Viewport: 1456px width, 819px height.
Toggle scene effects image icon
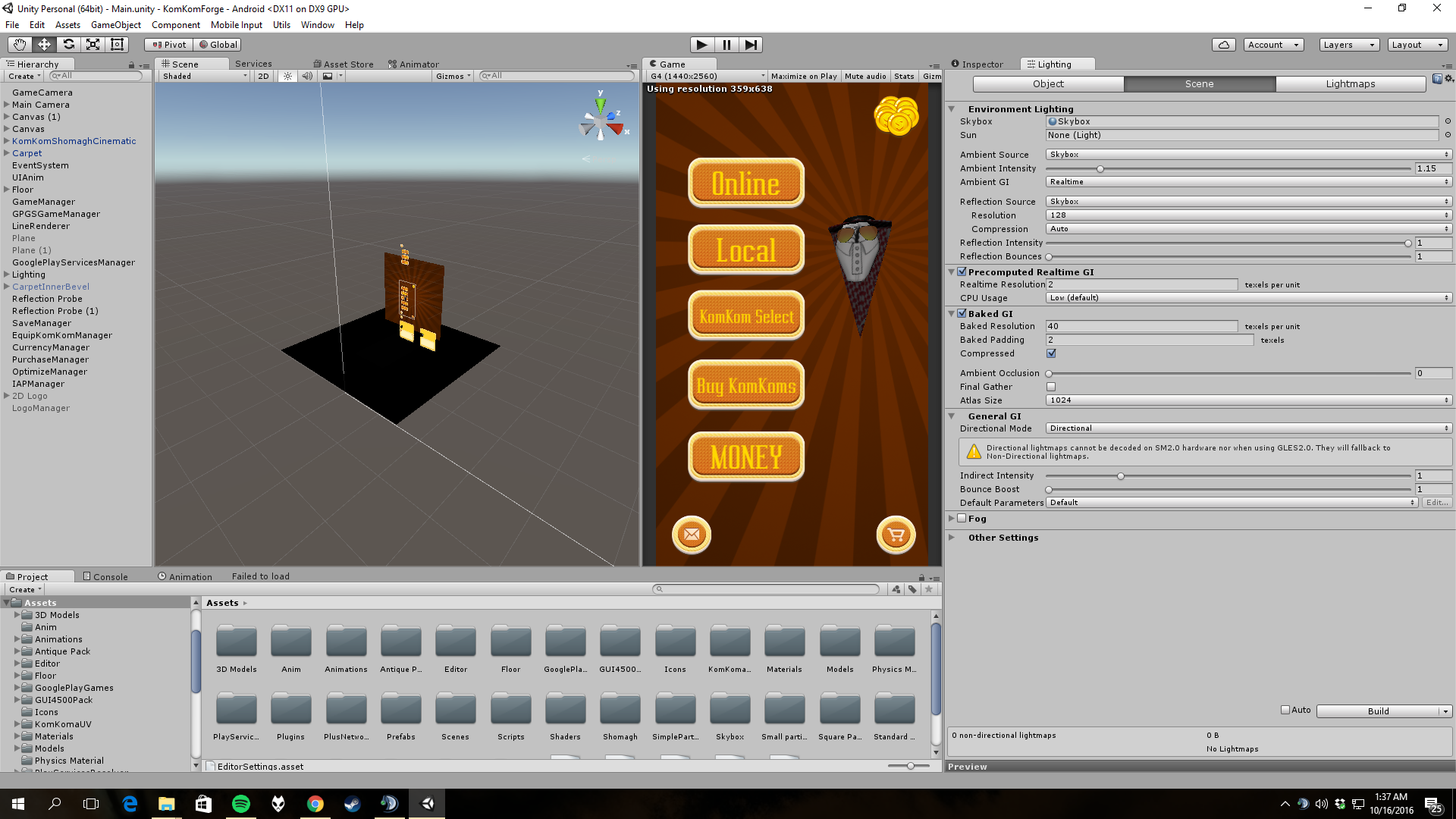click(x=328, y=76)
